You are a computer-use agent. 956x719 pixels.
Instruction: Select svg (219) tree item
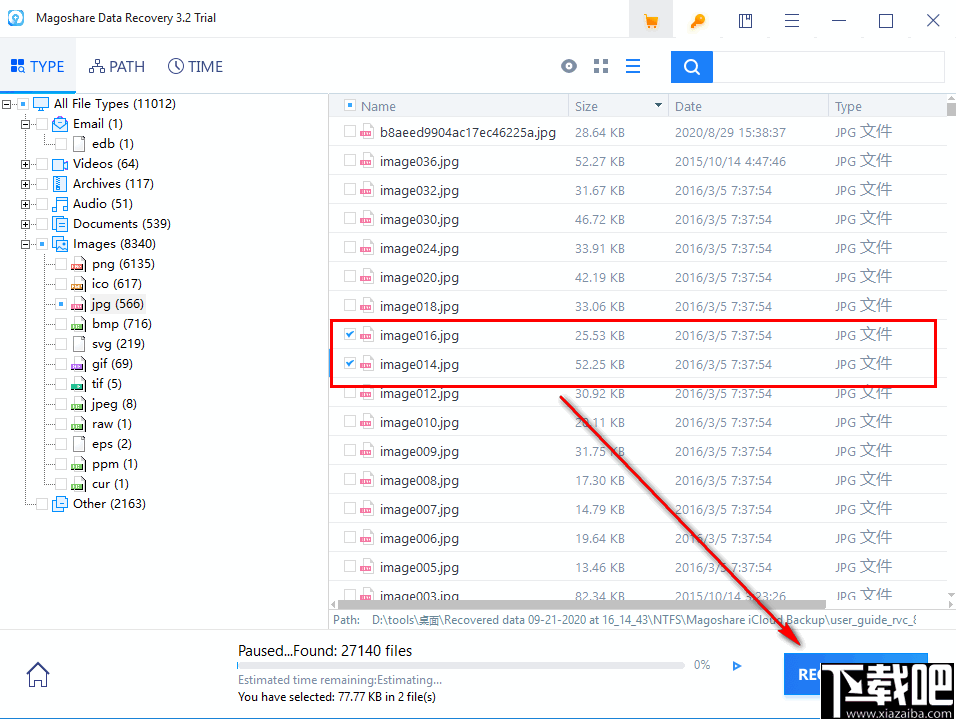coord(118,344)
